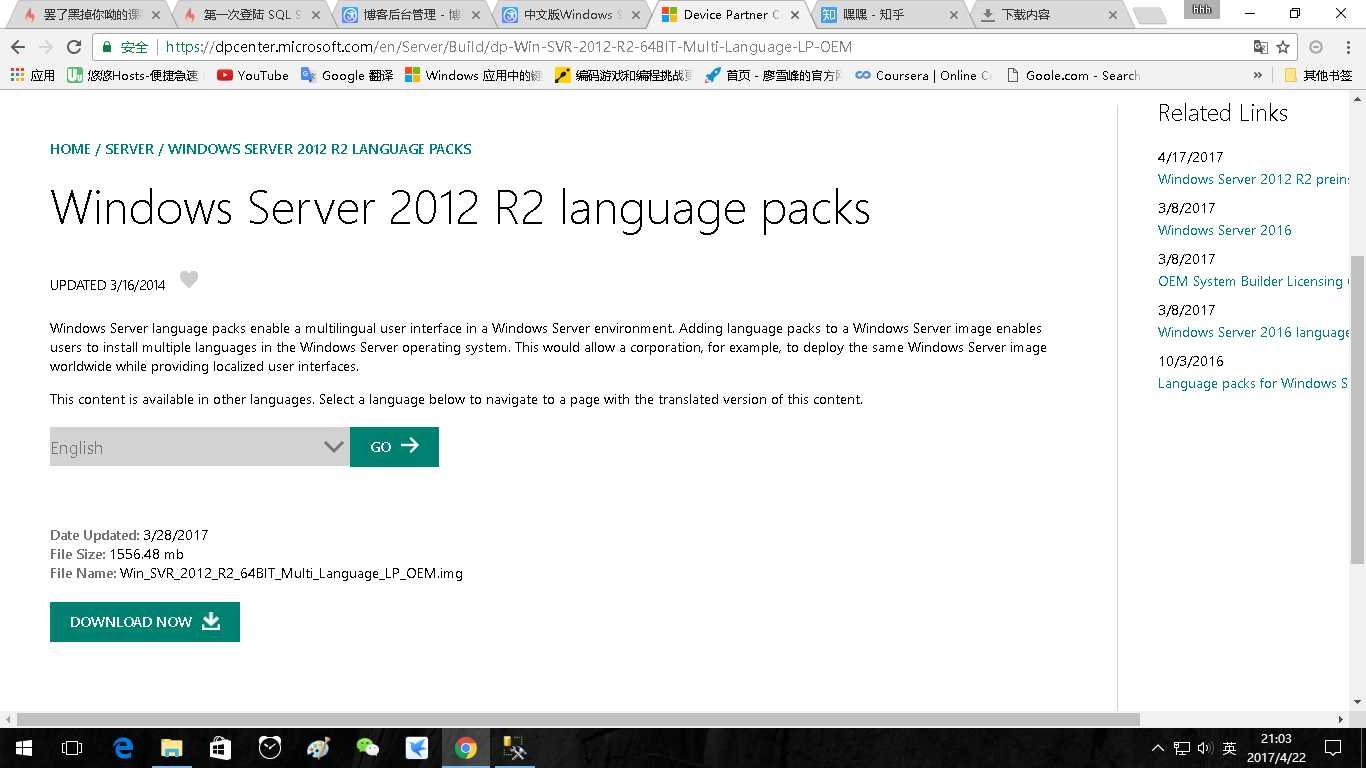Open the Windows Start button
Screen dimensions: 1366x768
coord(24,748)
